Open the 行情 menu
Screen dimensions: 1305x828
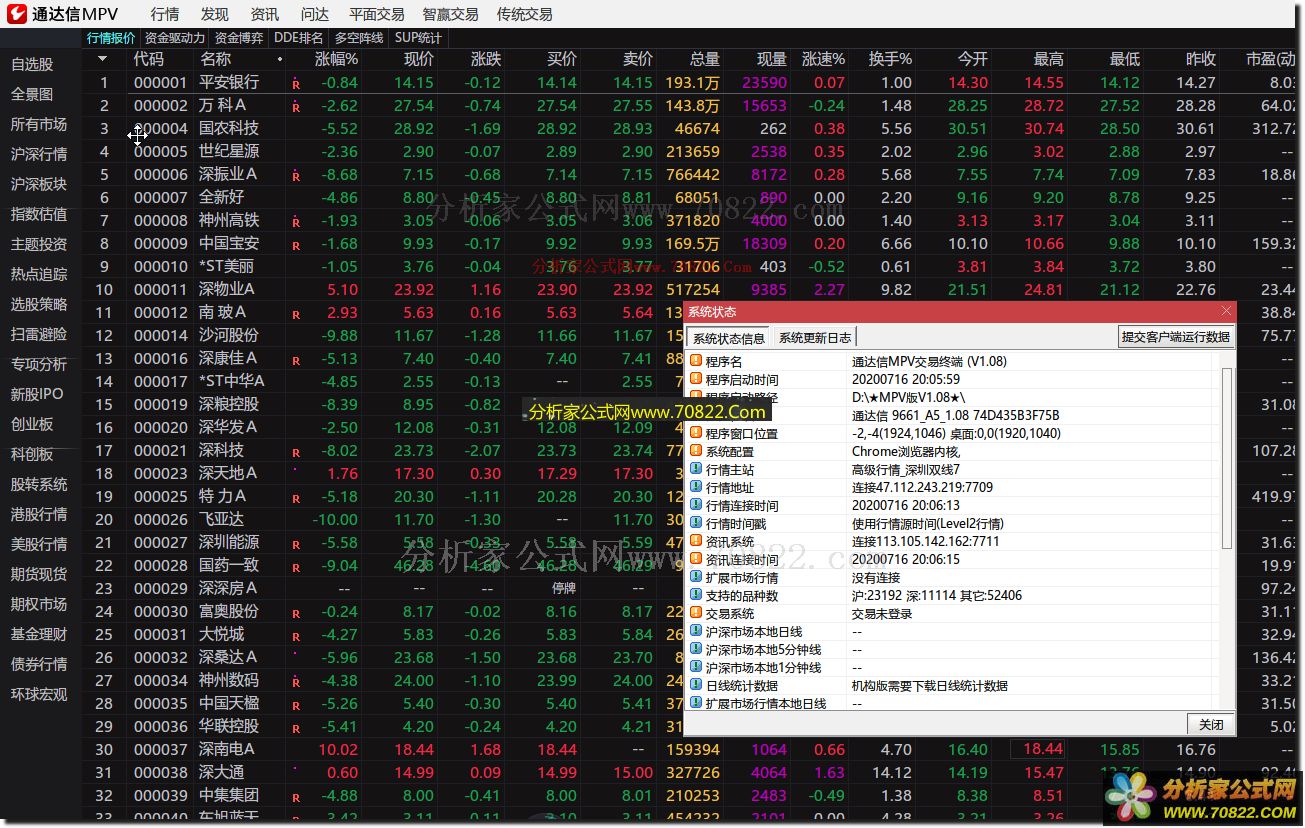coord(165,14)
